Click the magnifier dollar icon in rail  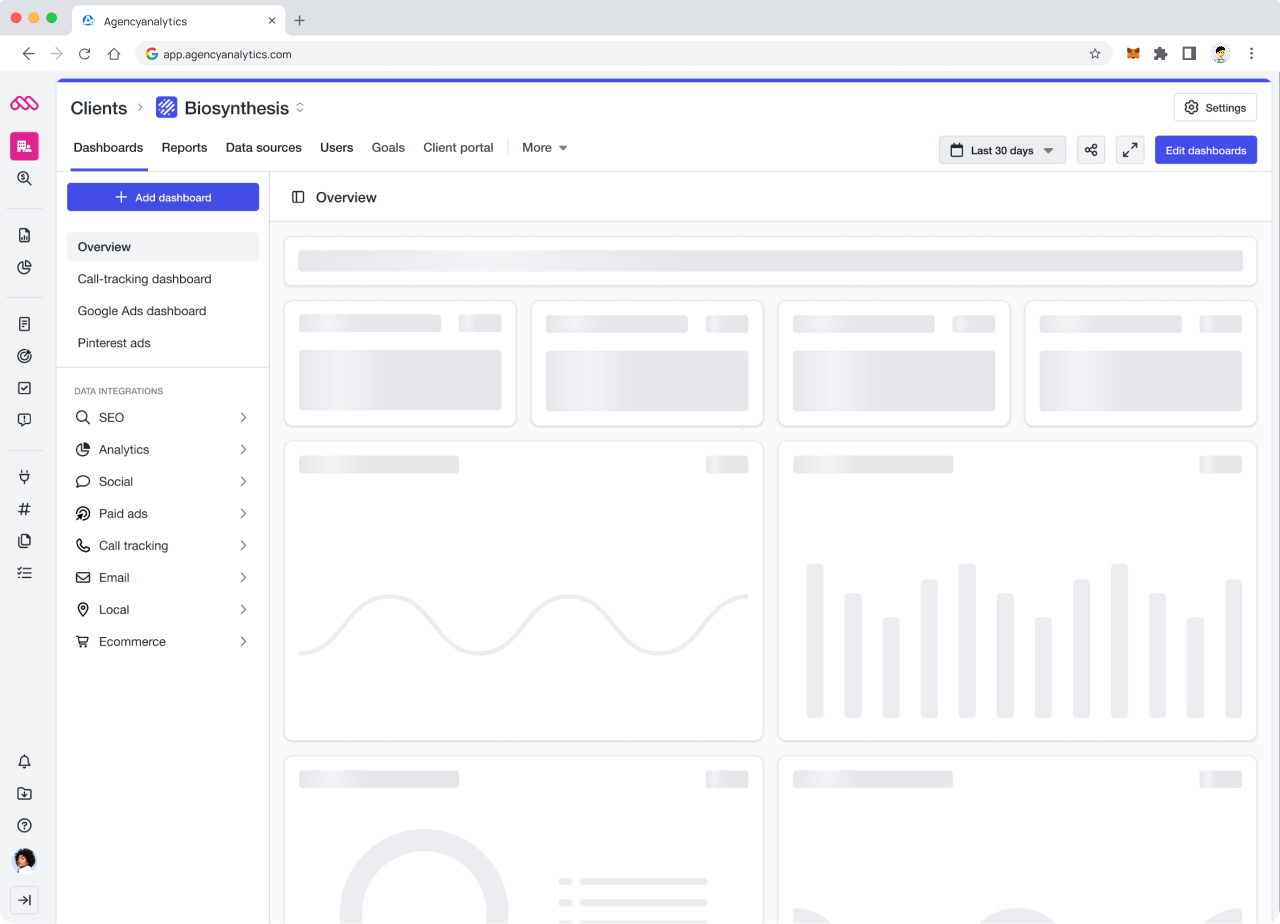click(25, 178)
